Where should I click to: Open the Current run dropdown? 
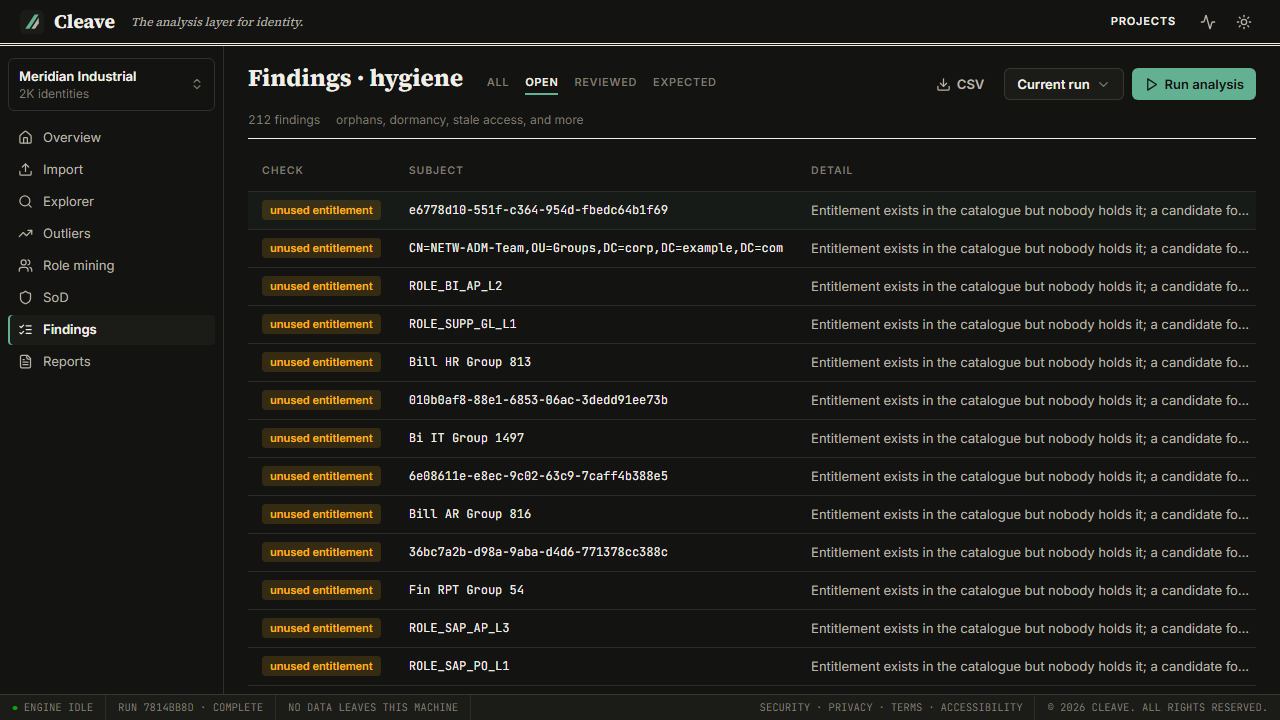(x=1064, y=84)
